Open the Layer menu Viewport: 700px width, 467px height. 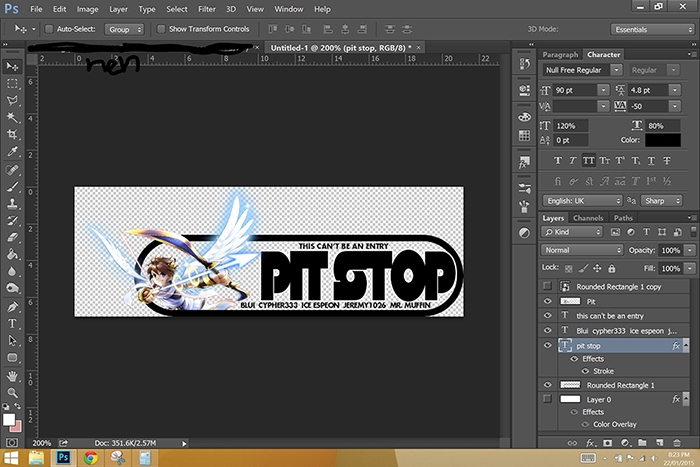tap(118, 9)
